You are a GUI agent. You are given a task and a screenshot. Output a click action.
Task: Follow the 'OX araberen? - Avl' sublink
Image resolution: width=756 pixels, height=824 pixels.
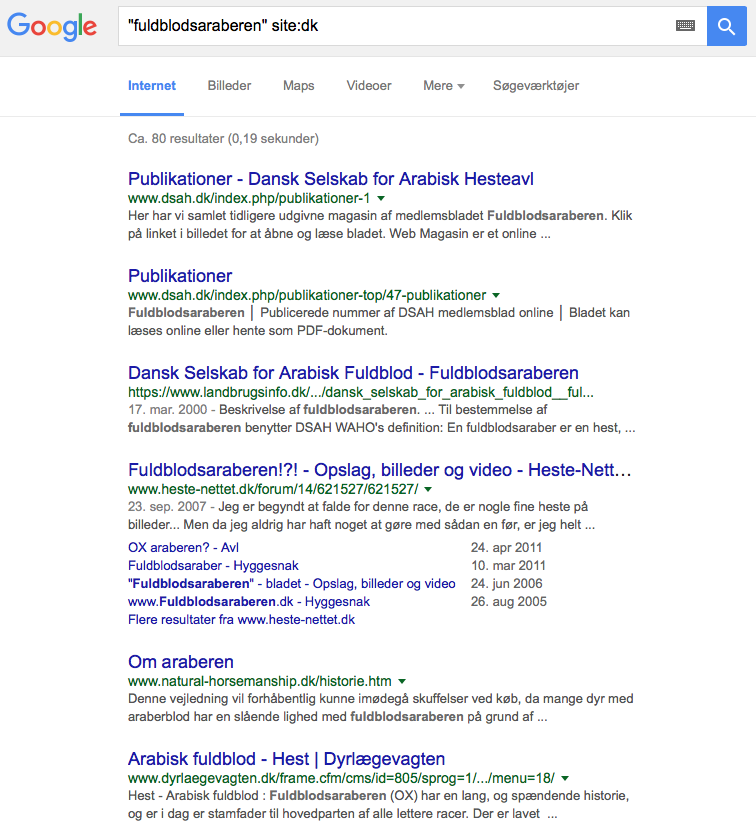(x=183, y=548)
